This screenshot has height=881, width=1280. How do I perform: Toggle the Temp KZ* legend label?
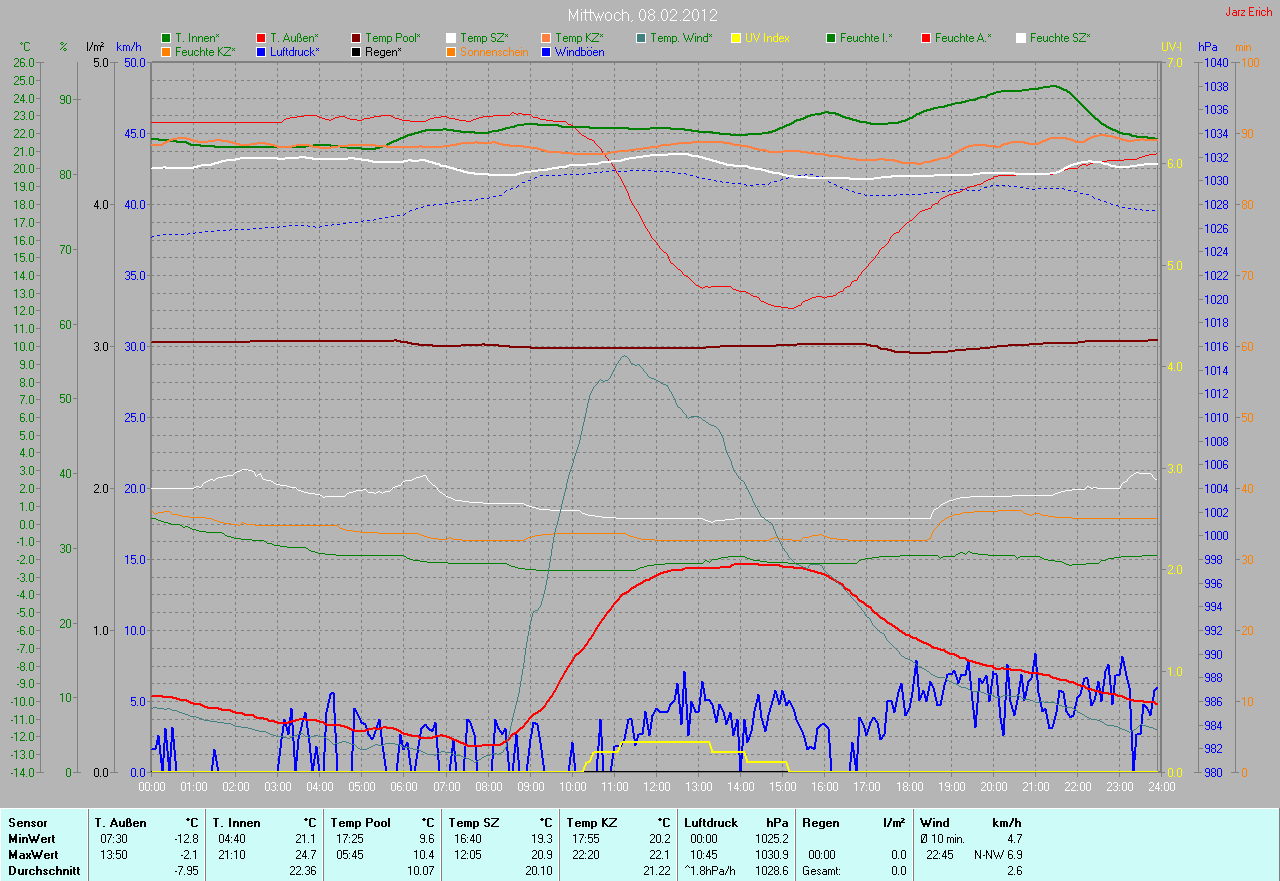click(x=580, y=38)
